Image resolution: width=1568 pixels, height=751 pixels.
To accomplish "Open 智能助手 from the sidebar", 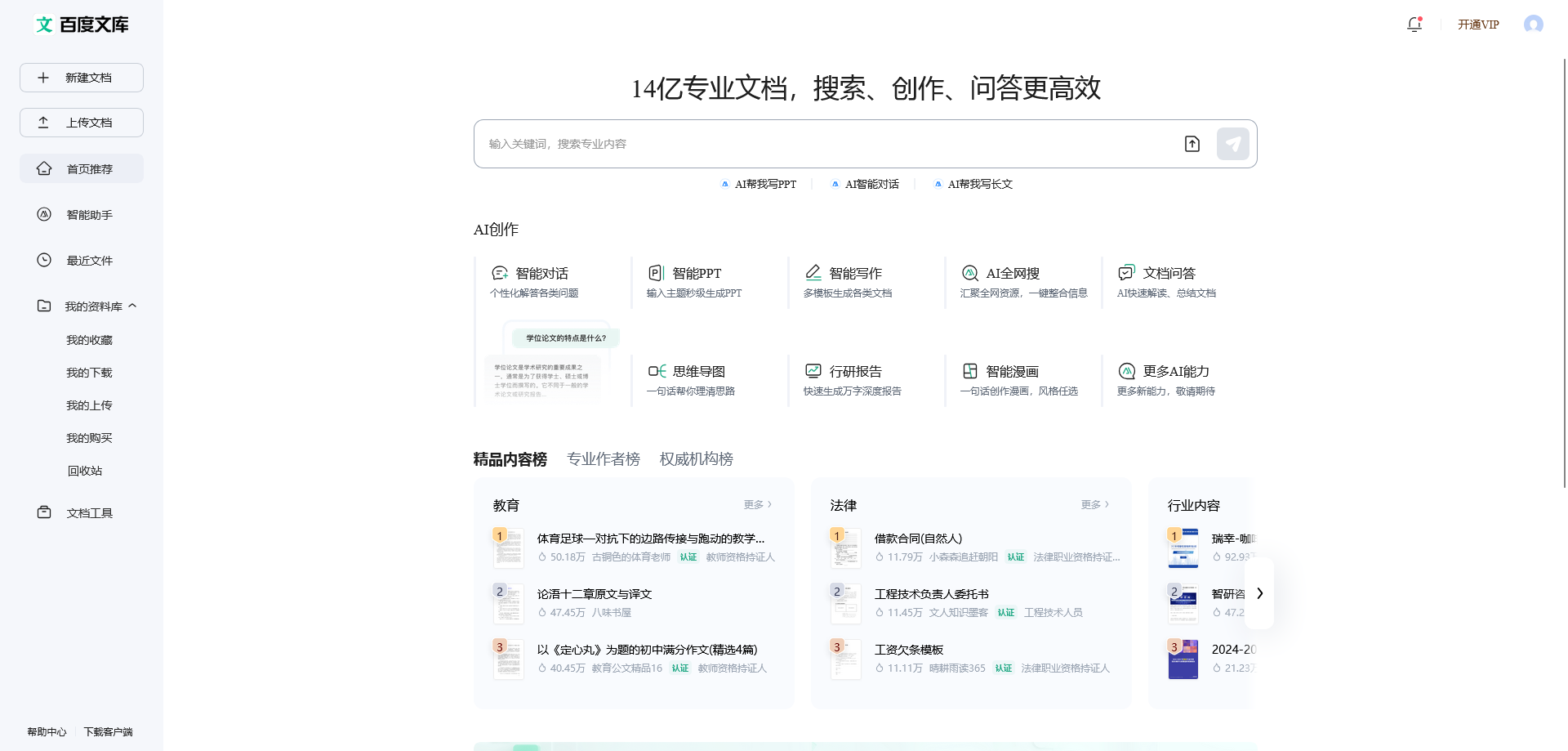I will point(89,214).
